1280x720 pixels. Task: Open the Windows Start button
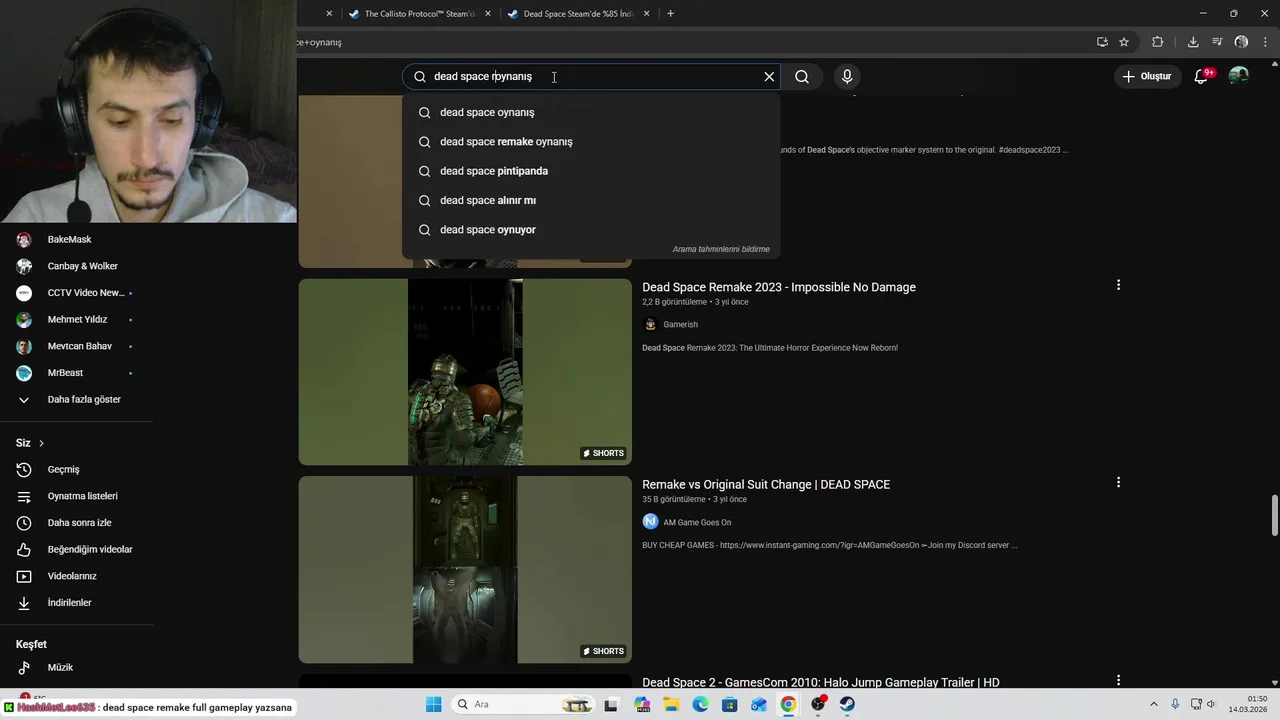[434, 704]
